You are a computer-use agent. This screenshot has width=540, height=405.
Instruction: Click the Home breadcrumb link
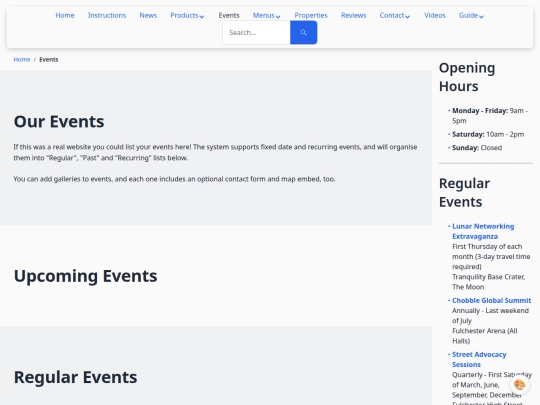tap(22, 60)
